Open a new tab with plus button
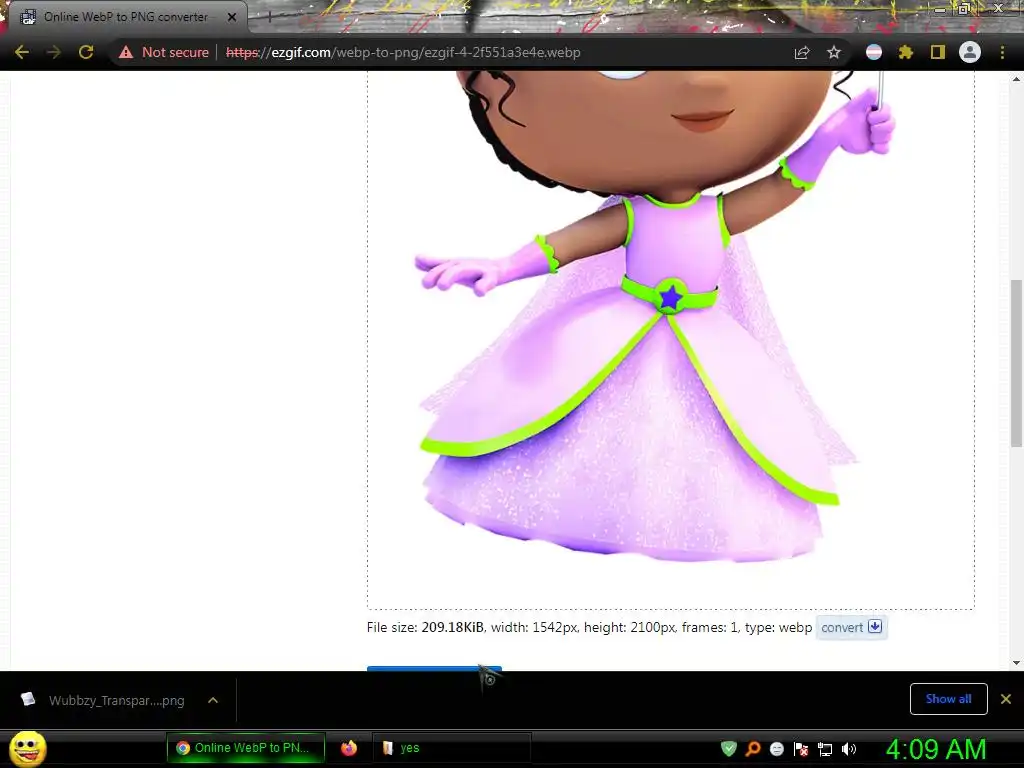The height and width of the screenshot is (768, 1024). tap(270, 18)
